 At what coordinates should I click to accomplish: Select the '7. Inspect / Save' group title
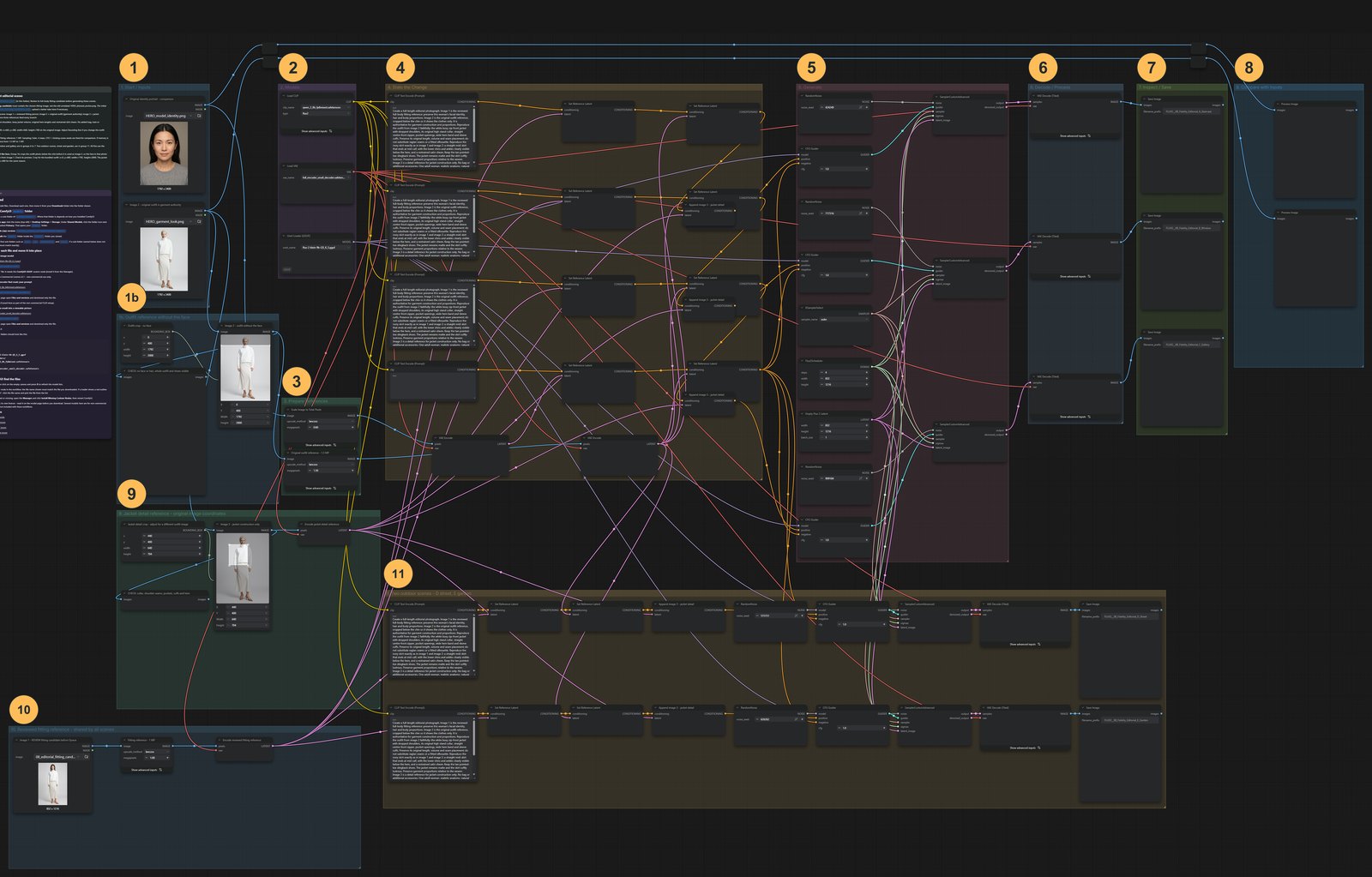click(1154, 87)
